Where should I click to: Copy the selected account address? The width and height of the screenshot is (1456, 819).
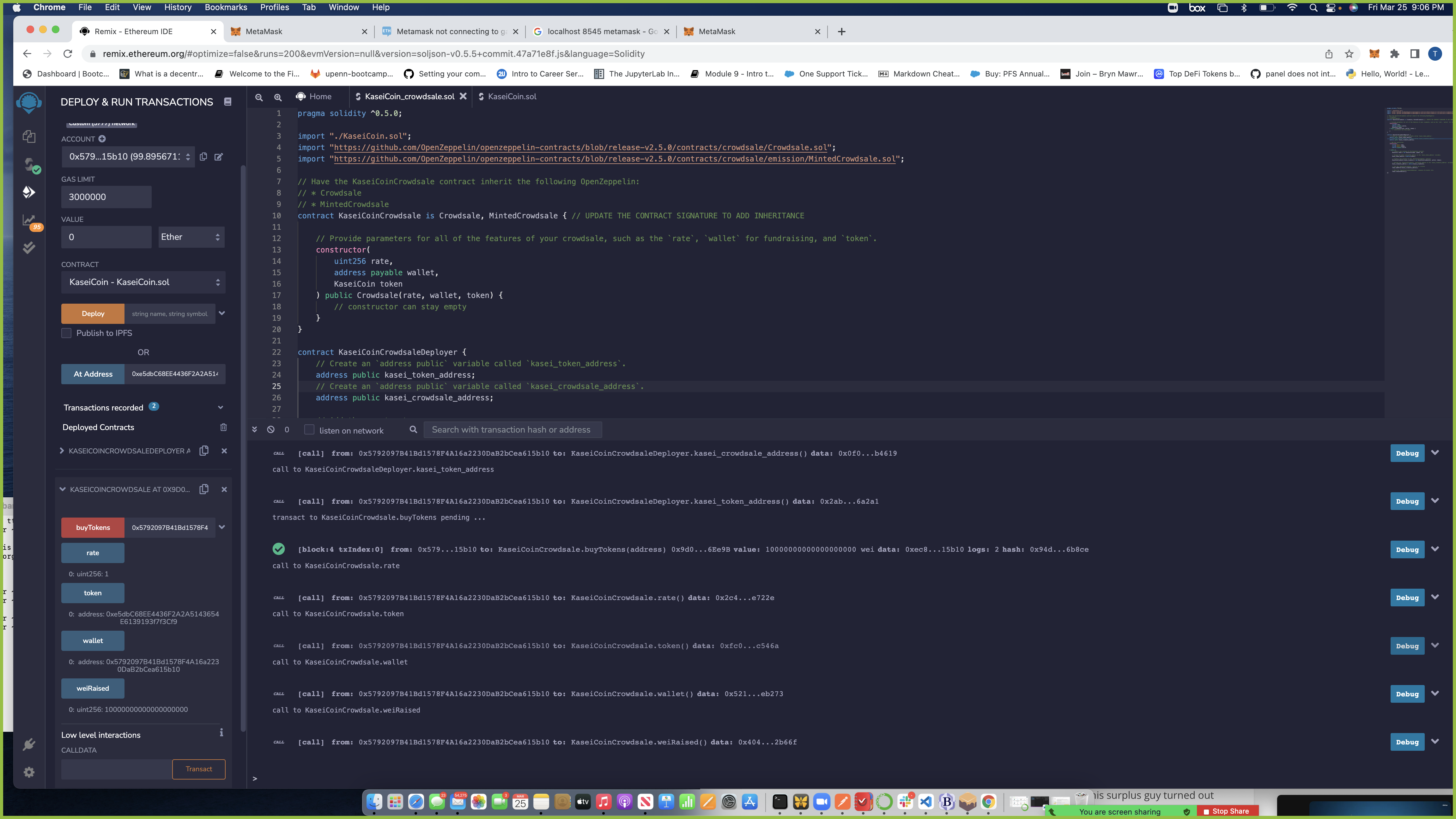pyautogui.click(x=203, y=157)
